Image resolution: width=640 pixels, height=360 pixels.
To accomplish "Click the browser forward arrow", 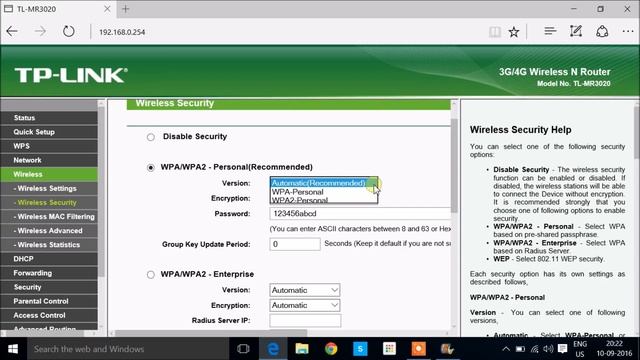I will coord(40,31).
